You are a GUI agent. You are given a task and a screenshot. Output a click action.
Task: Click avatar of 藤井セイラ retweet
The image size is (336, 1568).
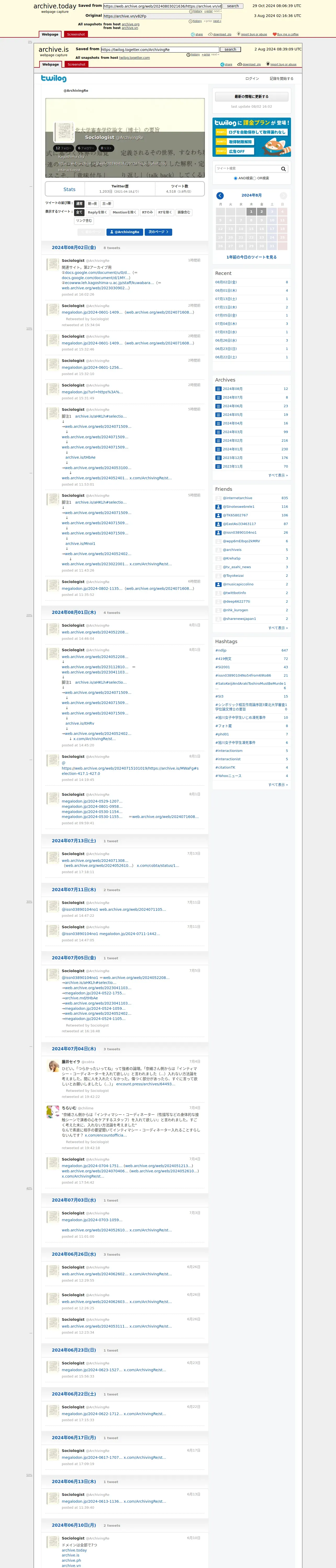pyautogui.click(x=54, y=1065)
